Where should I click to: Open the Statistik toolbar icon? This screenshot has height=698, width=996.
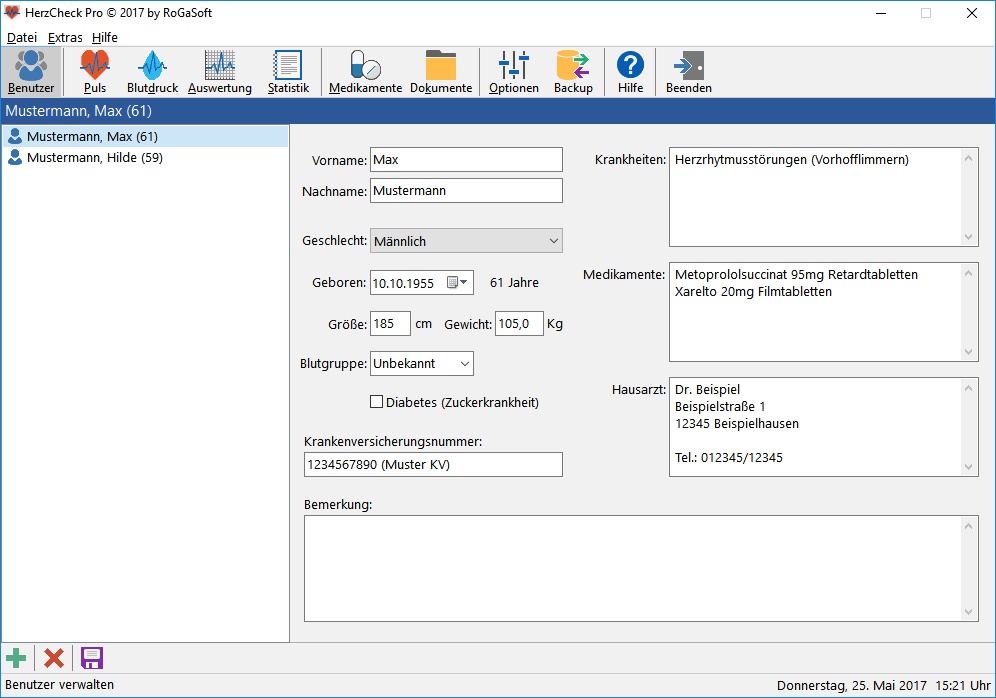[x=288, y=72]
